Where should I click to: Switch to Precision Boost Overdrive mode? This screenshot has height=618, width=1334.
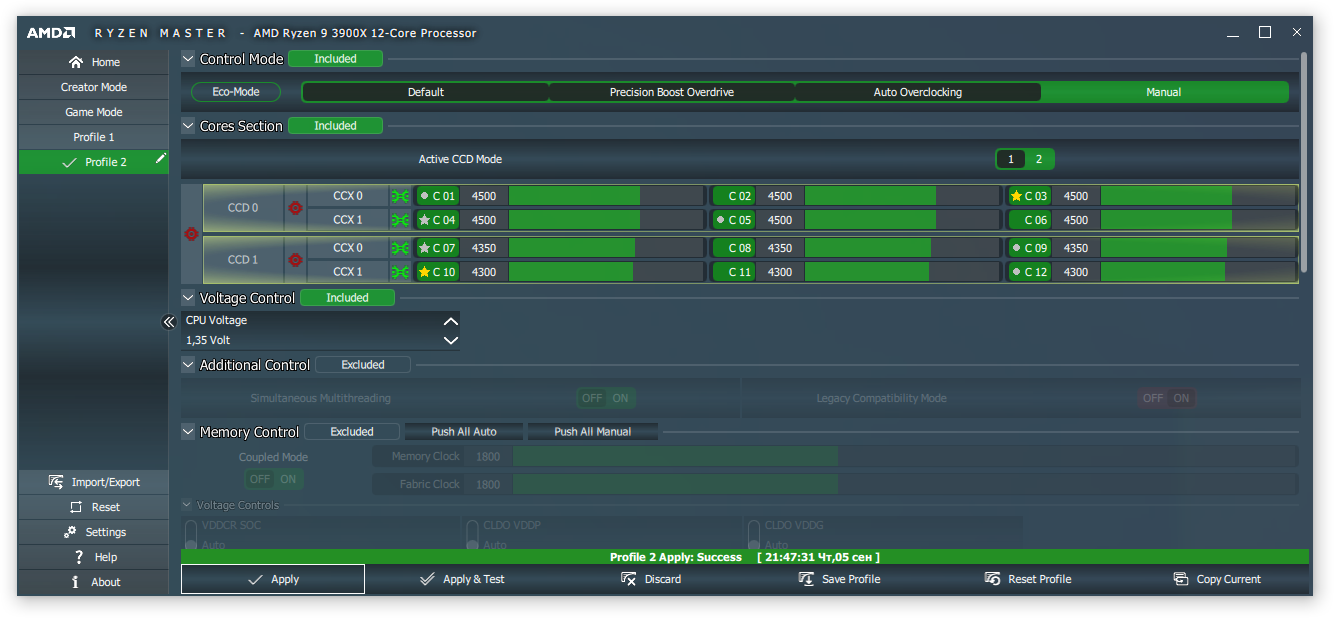671,92
